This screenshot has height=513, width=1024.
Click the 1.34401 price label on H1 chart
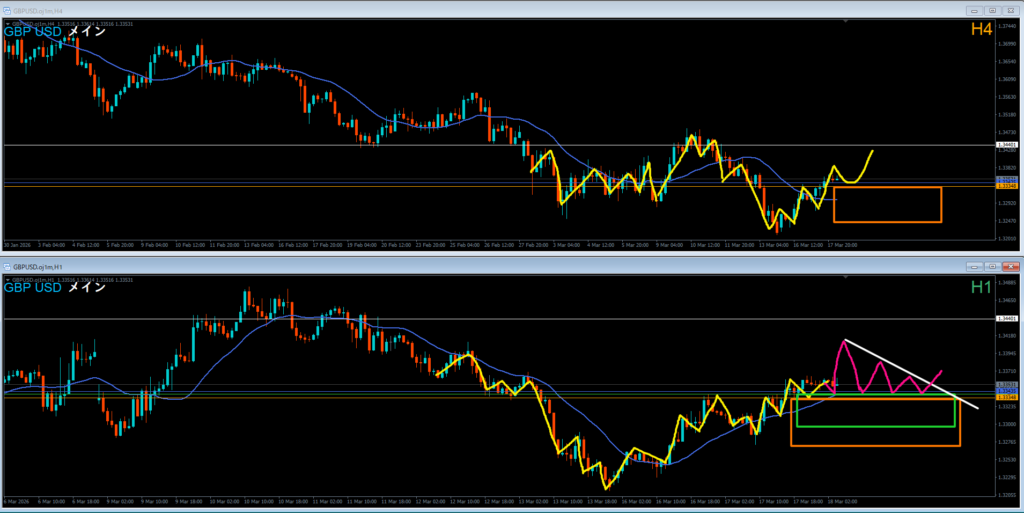pyautogui.click(x=1006, y=319)
